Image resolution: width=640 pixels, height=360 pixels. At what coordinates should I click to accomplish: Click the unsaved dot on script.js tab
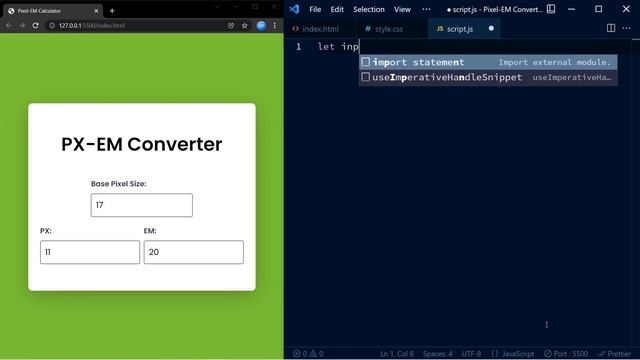pyautogui.click(x=491, y=28)
